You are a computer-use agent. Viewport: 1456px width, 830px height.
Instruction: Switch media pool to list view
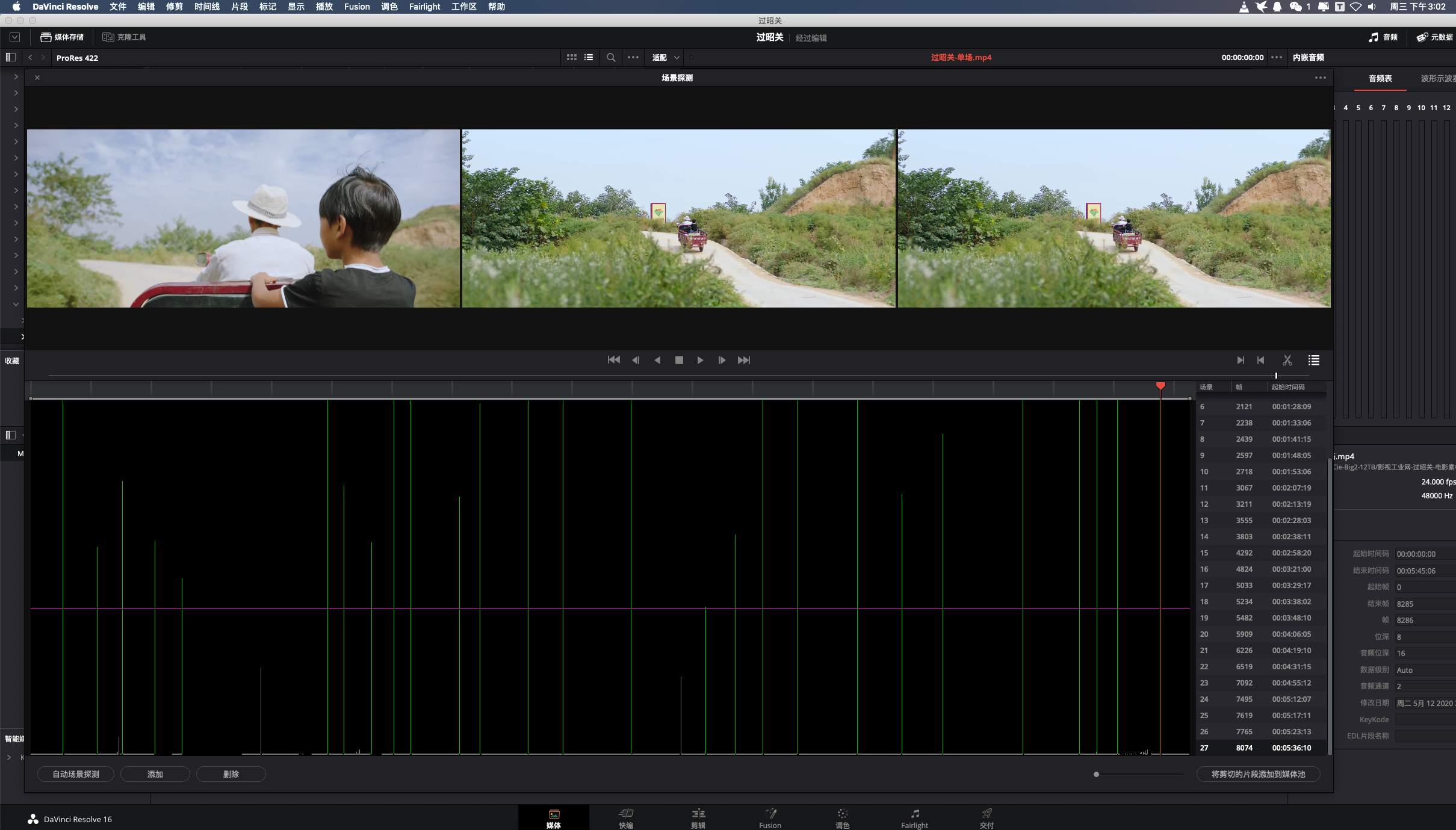(x=589, y=57)
